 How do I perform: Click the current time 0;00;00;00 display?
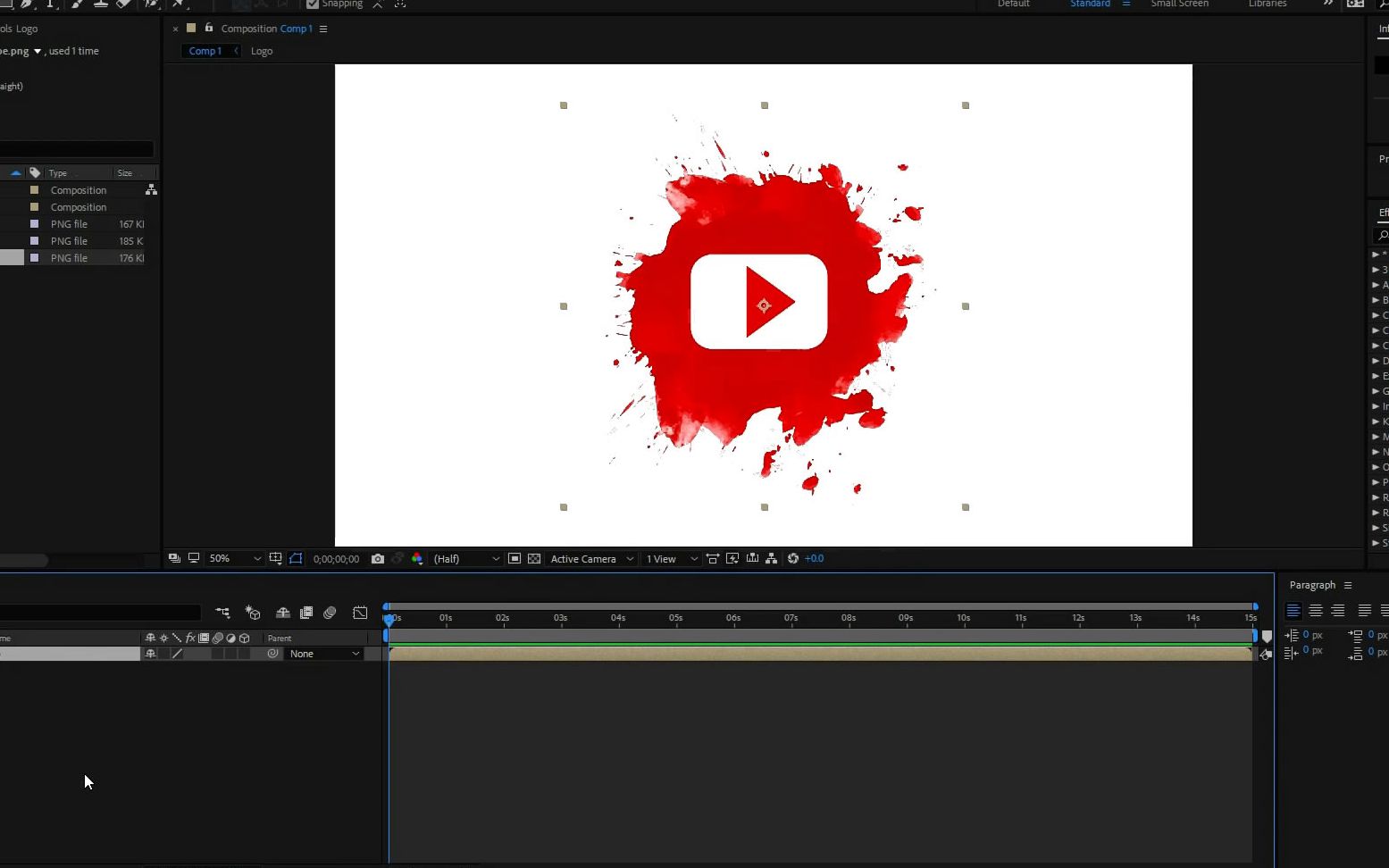click(336, 559)
